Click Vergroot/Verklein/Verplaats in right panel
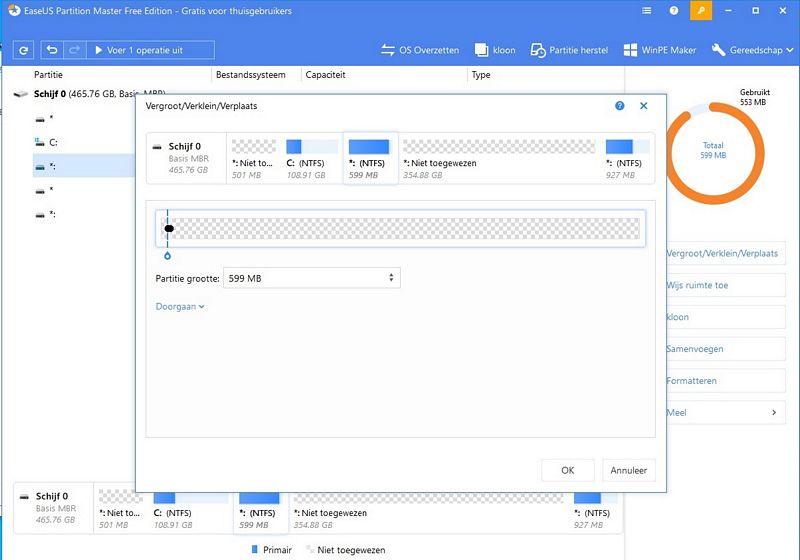800x560 pixels. pyautogui.click(x=726, y=253)
